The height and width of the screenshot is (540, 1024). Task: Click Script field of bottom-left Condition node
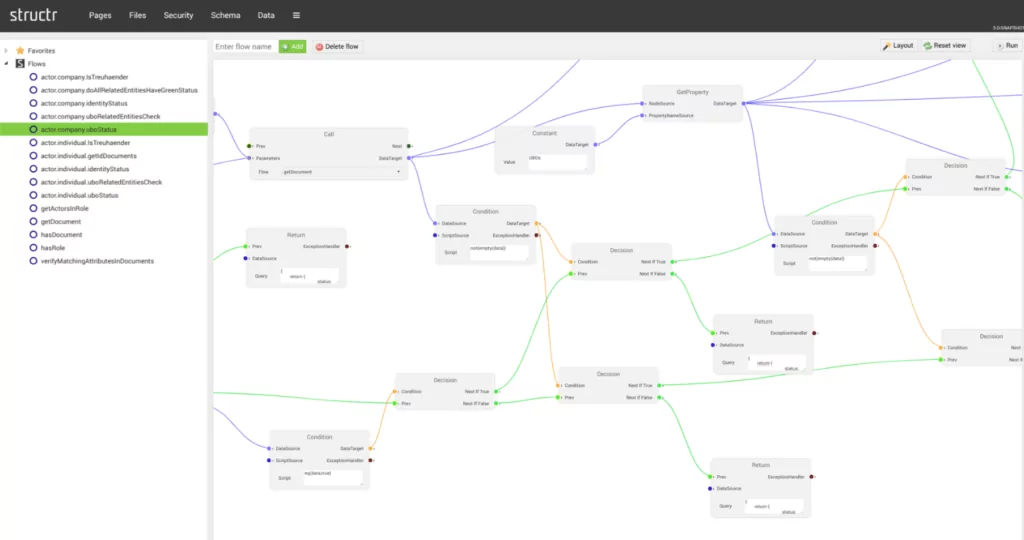click(x=332, y=477)
